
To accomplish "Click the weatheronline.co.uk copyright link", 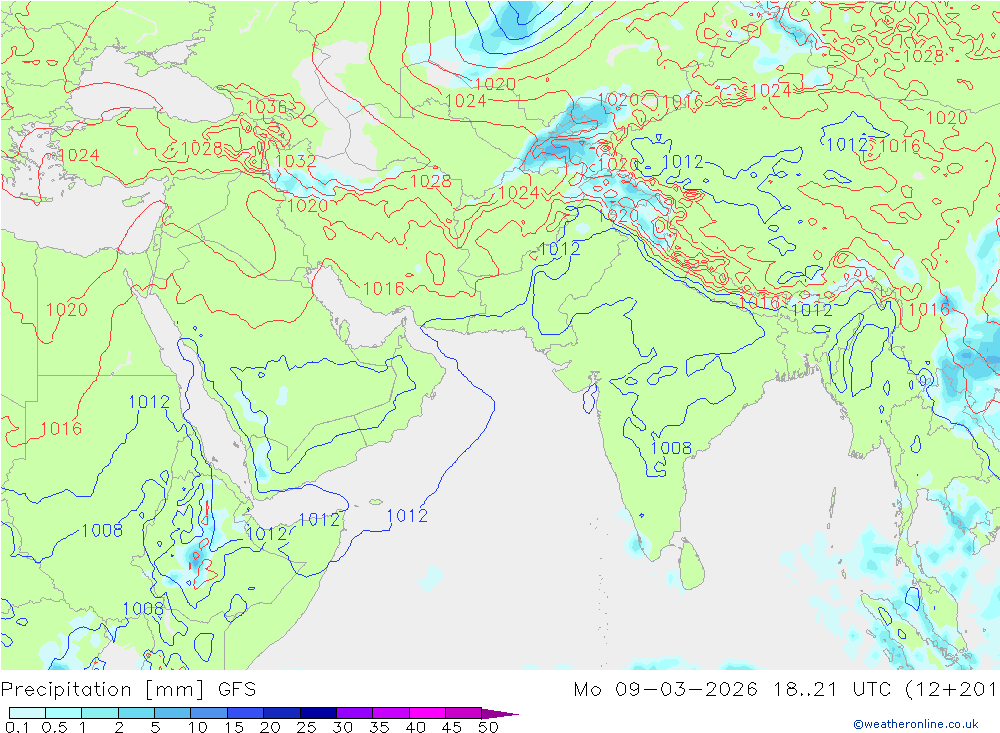I will pos(915,723).
